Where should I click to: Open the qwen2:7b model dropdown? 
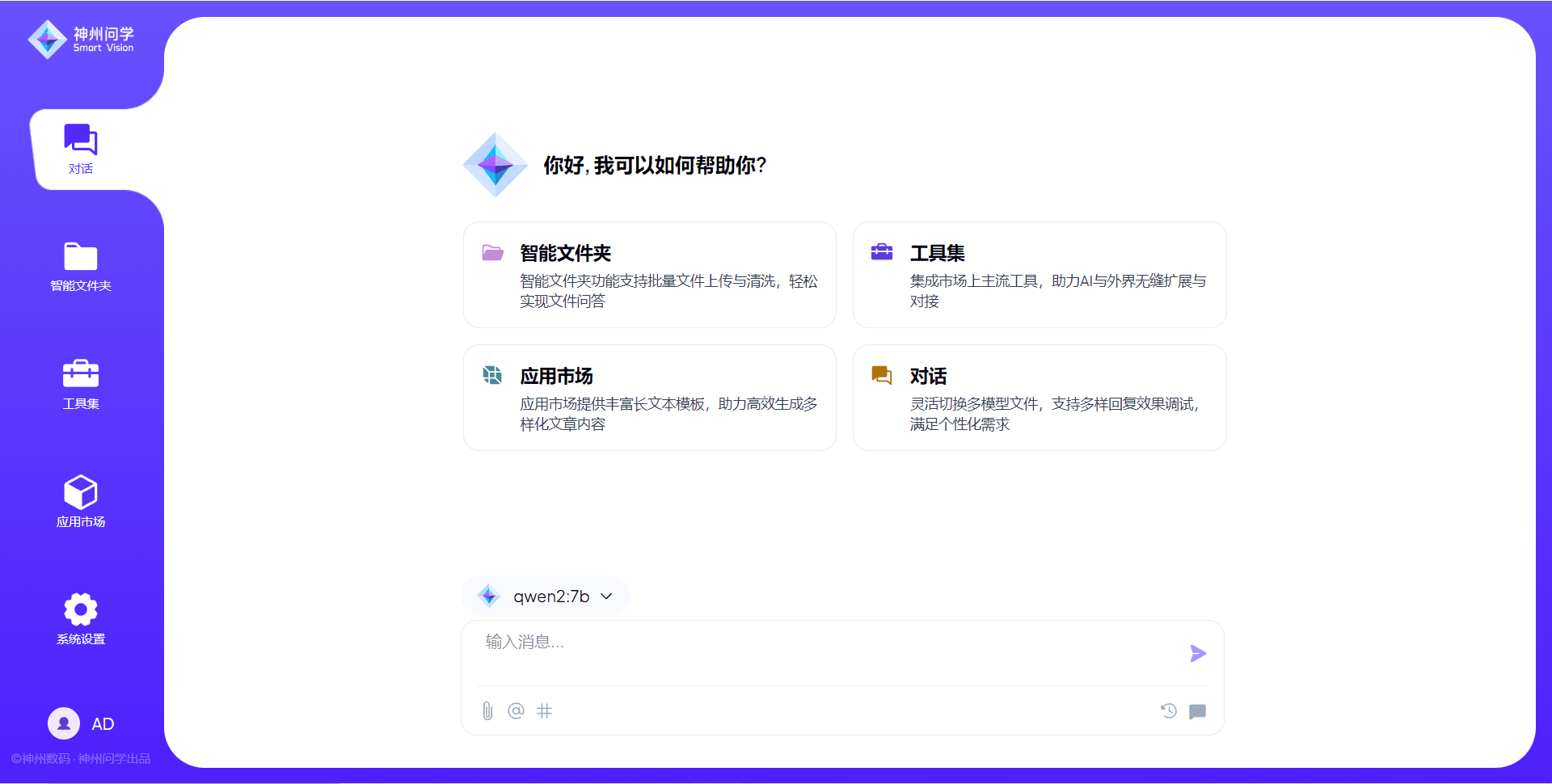546,596
